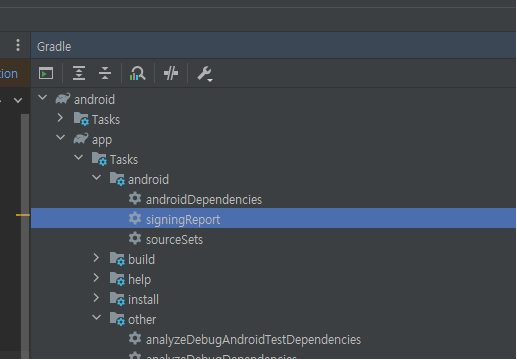
Task: Click the Gradle panel title
Action: pyautogui.click(x=54, y=47)
